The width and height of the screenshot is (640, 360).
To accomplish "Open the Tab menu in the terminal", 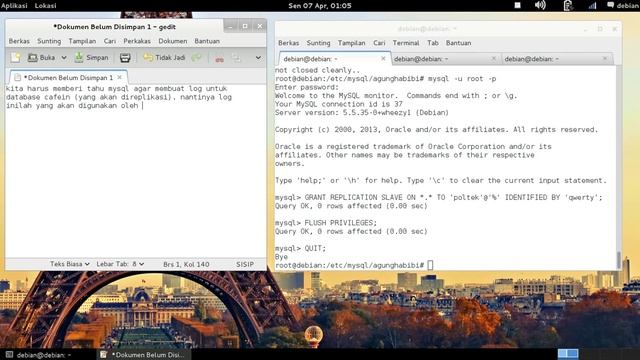I will pyautogui.click(x=433, y=43).
